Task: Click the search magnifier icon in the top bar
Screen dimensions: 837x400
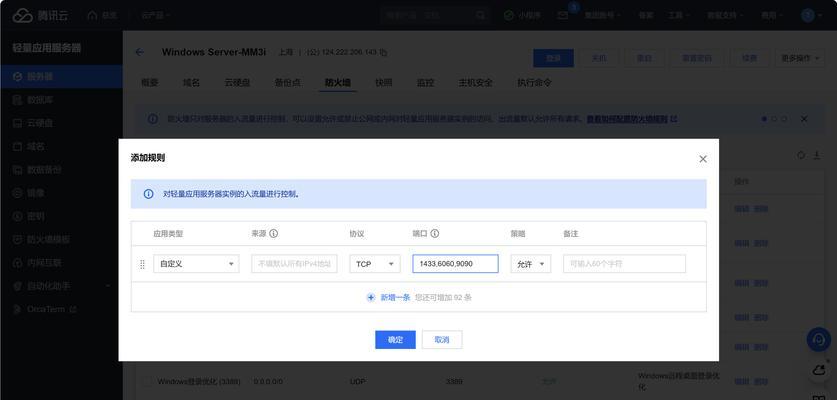Action: pyautogui.click(x=480, y=15)
